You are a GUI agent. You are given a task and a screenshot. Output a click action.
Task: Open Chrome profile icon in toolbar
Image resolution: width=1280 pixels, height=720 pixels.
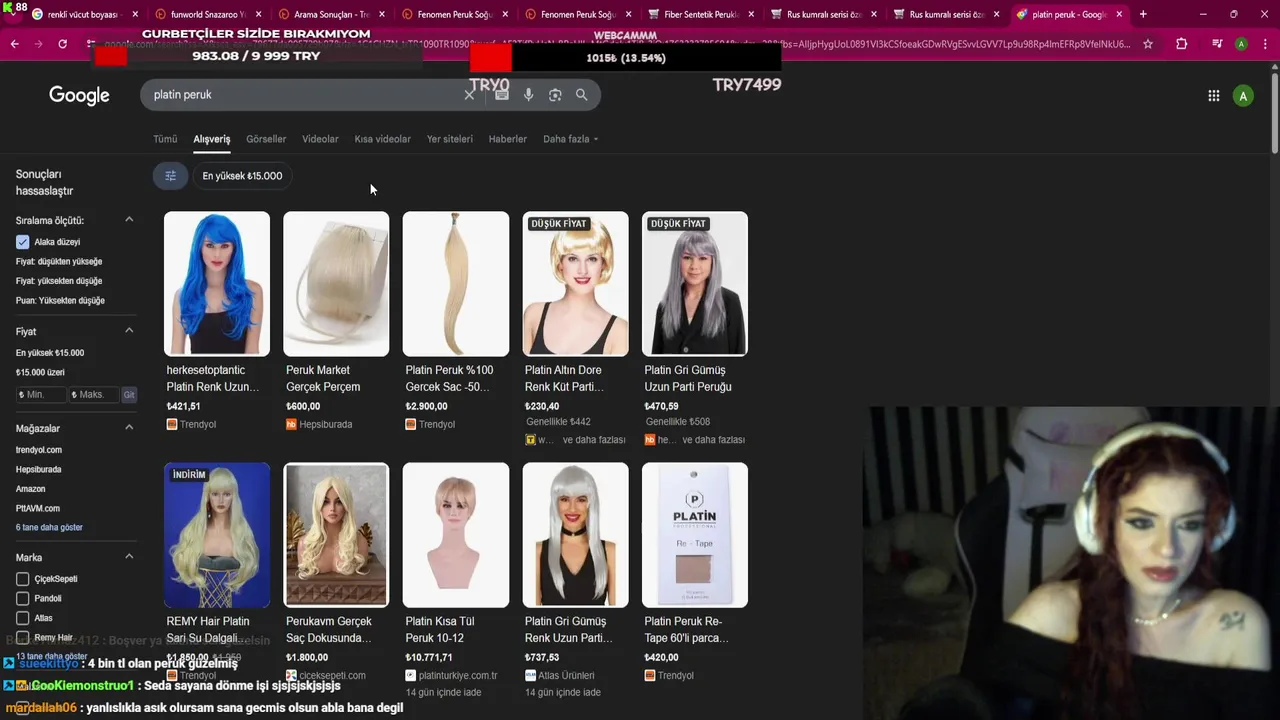click(1241, 44)
